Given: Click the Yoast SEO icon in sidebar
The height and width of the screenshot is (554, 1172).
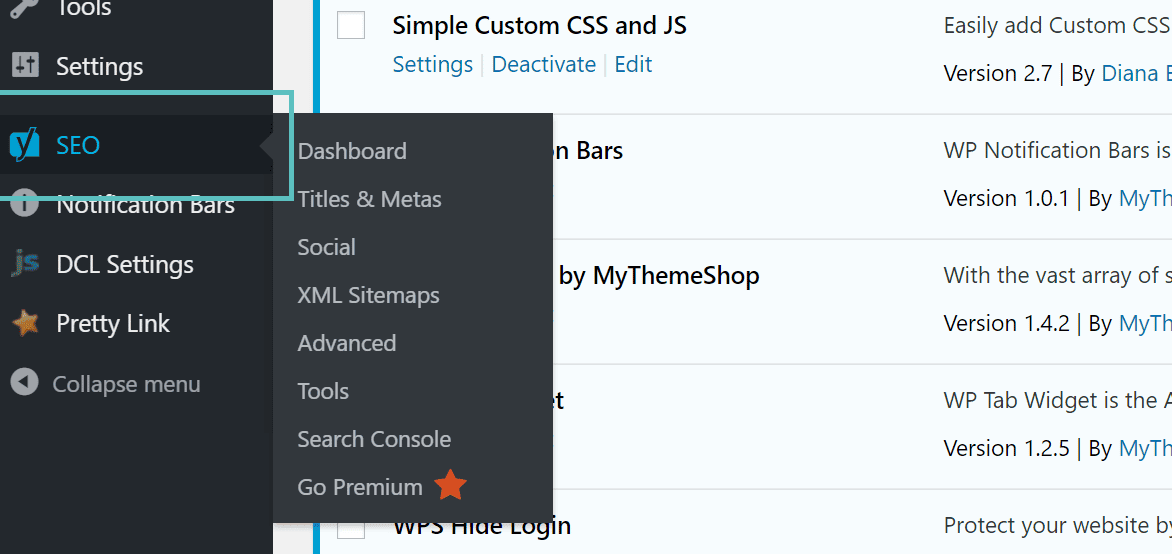Looking at the screenshot, I should 25,145.
